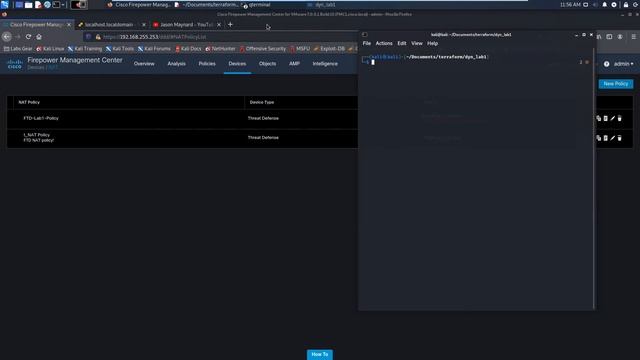Open Firefox hamburger menu
The height and width of the screenshot is (360, 640).
[634, 37]
